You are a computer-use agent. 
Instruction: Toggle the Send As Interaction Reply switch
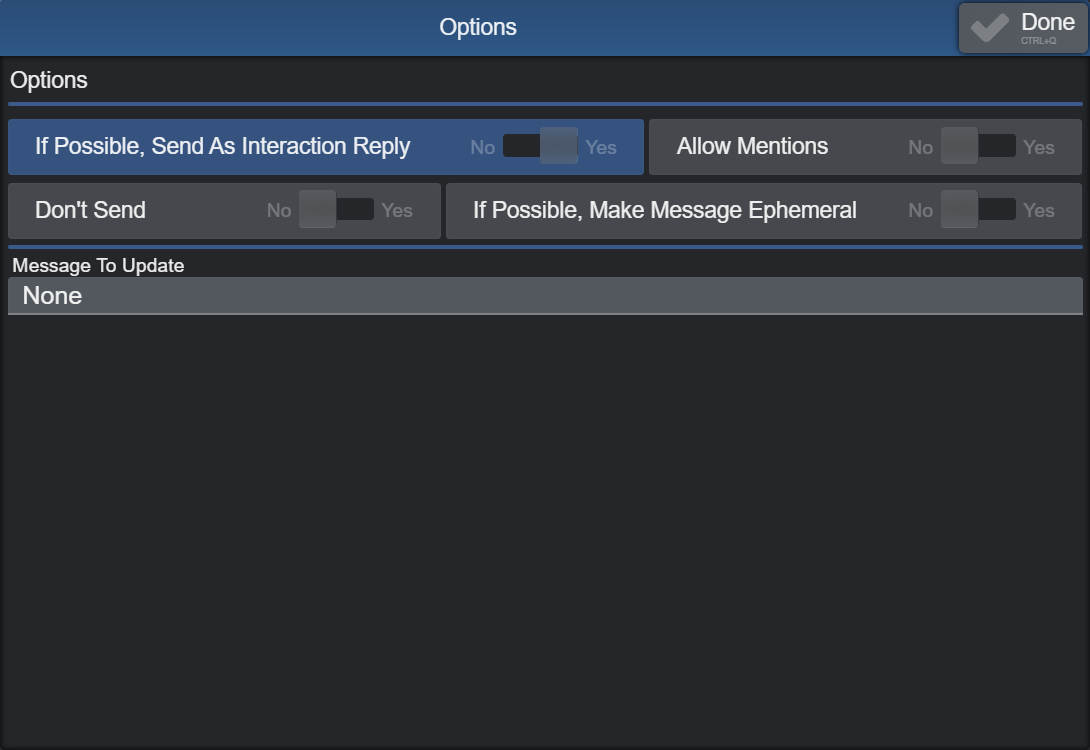[x=540, y=147]
